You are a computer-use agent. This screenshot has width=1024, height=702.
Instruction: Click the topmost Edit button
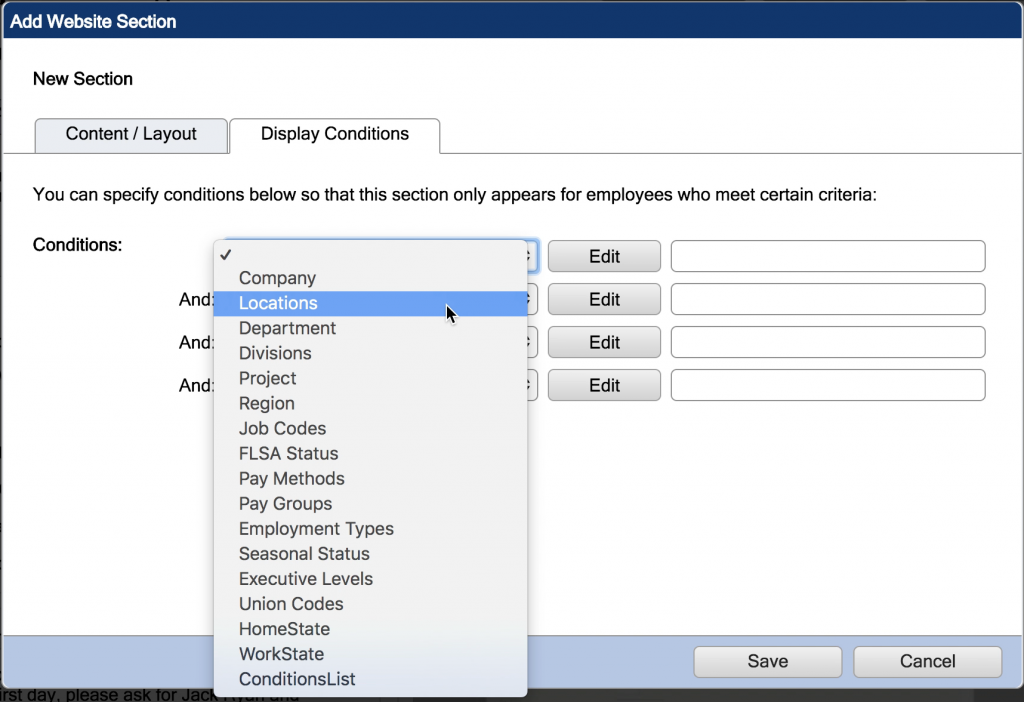[x=604, y=256]
